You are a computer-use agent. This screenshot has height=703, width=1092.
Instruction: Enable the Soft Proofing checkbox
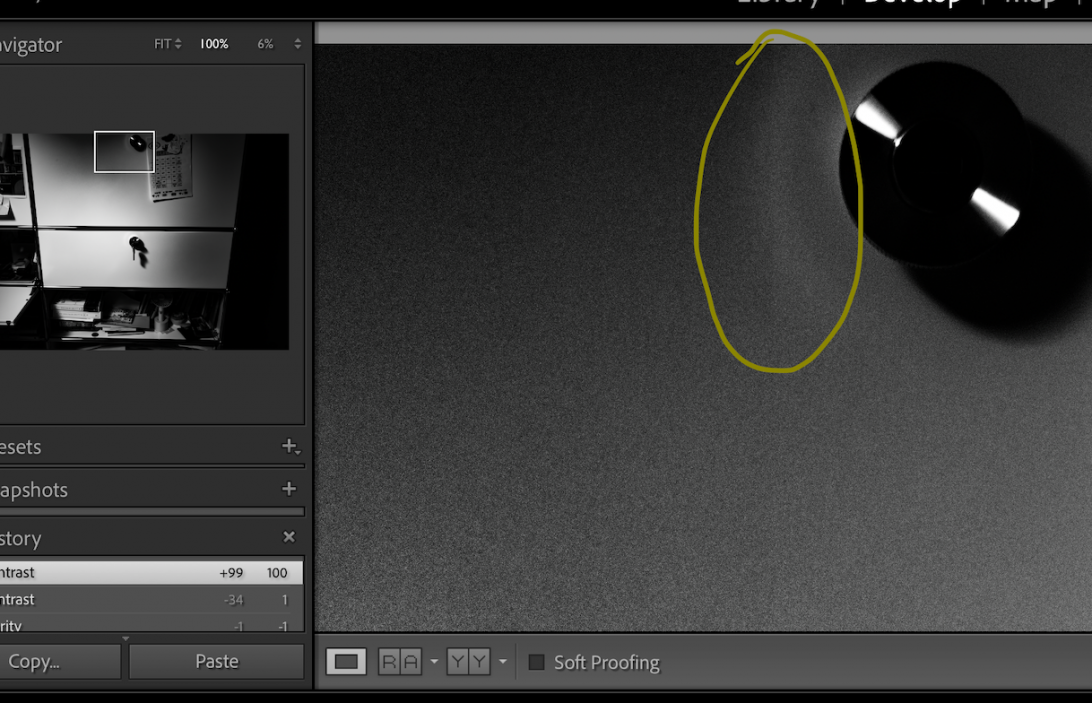tap(536, 662)
